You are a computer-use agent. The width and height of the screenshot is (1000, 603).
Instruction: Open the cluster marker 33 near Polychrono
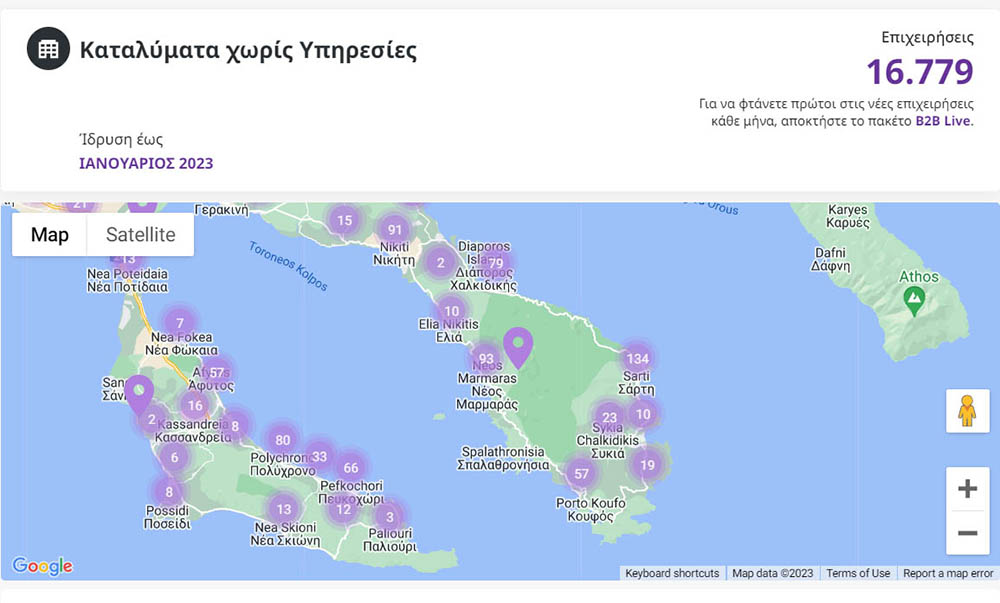pyautogui.click(x=320, y=456)
